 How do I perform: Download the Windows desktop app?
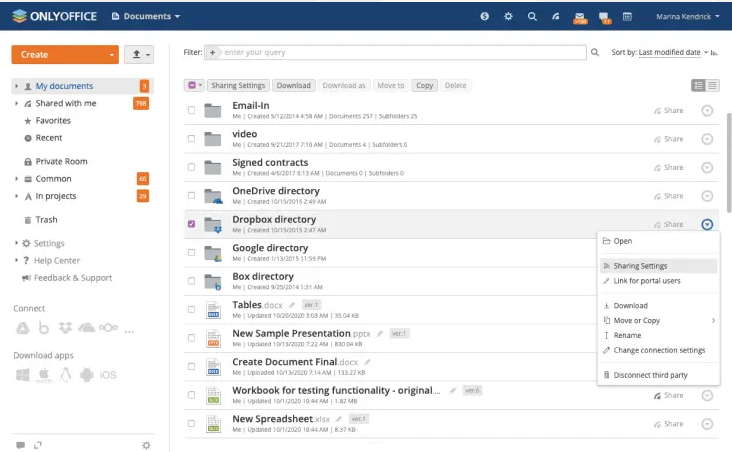[22, 375]
